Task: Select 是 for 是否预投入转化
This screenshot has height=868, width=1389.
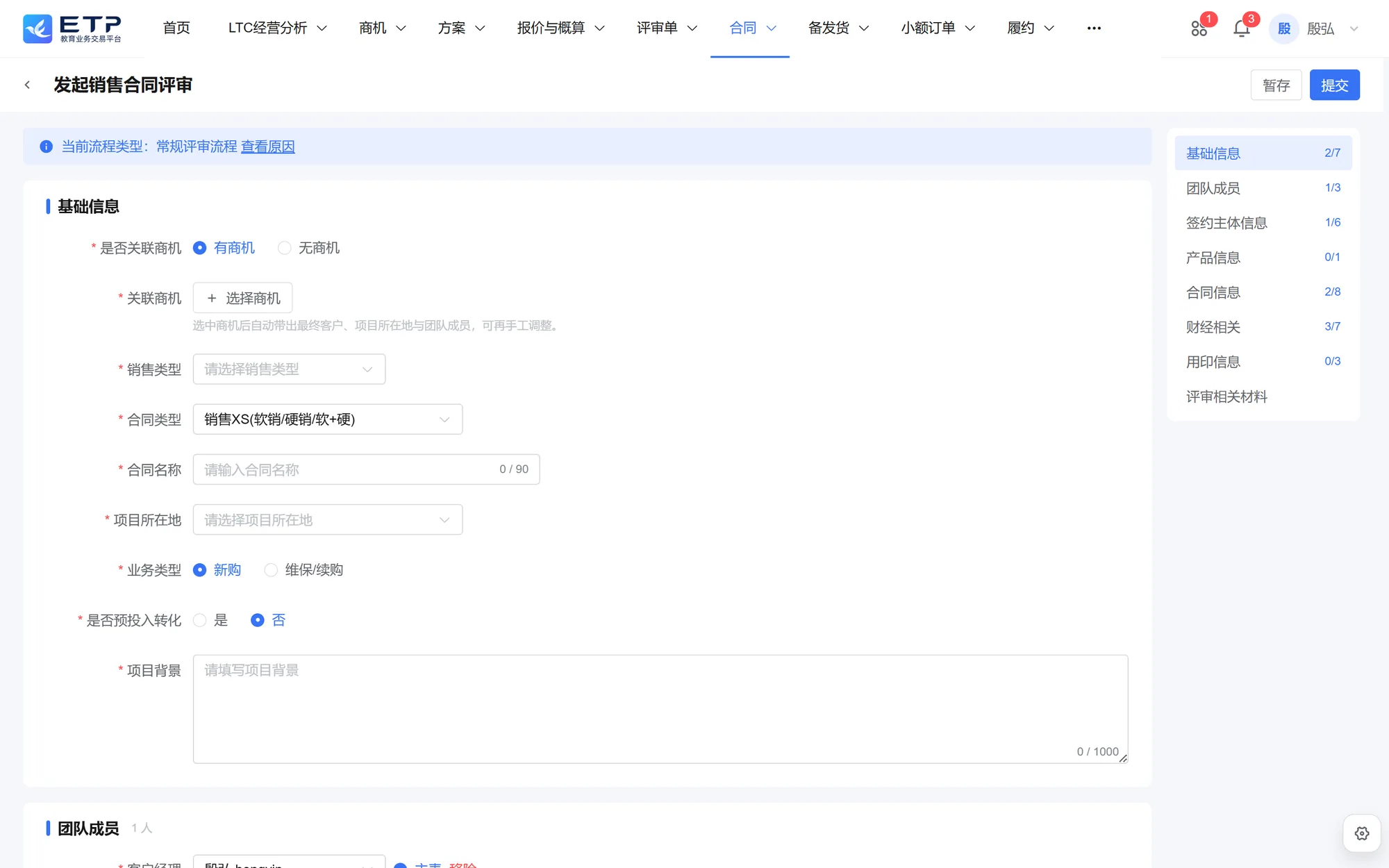Action: pyautogui.click(x=210, y=620)
